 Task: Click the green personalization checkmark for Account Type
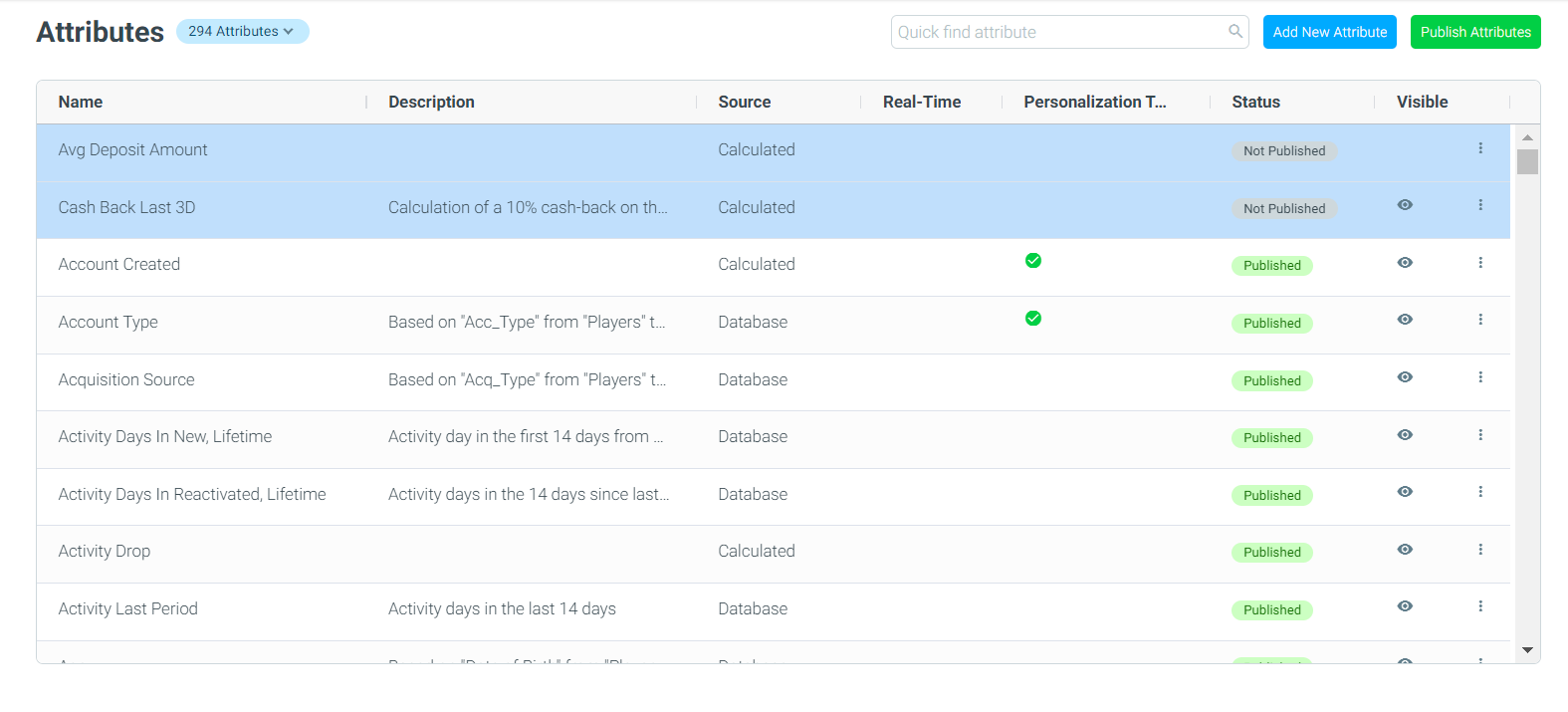point(1033,319)
